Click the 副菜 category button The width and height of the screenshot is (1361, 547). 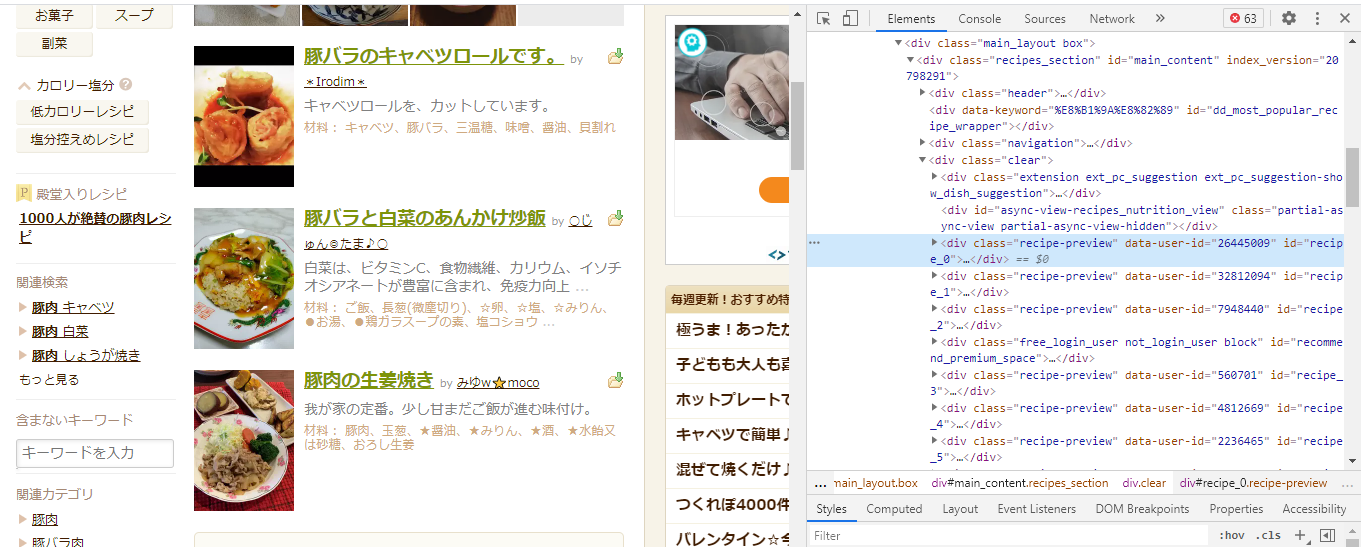click(55, 44)
